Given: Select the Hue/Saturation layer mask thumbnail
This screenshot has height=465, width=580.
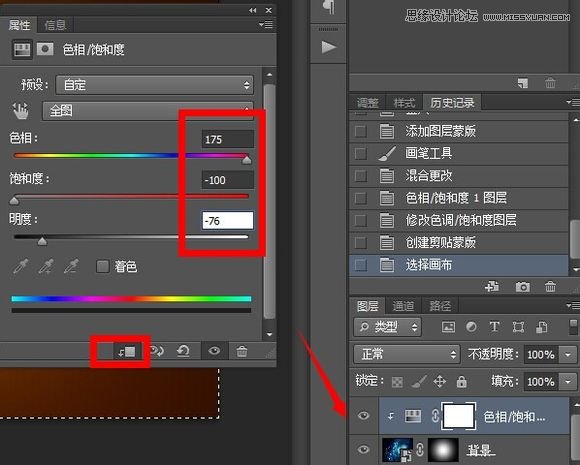Looking at the screenshot, I should [458, 416].
